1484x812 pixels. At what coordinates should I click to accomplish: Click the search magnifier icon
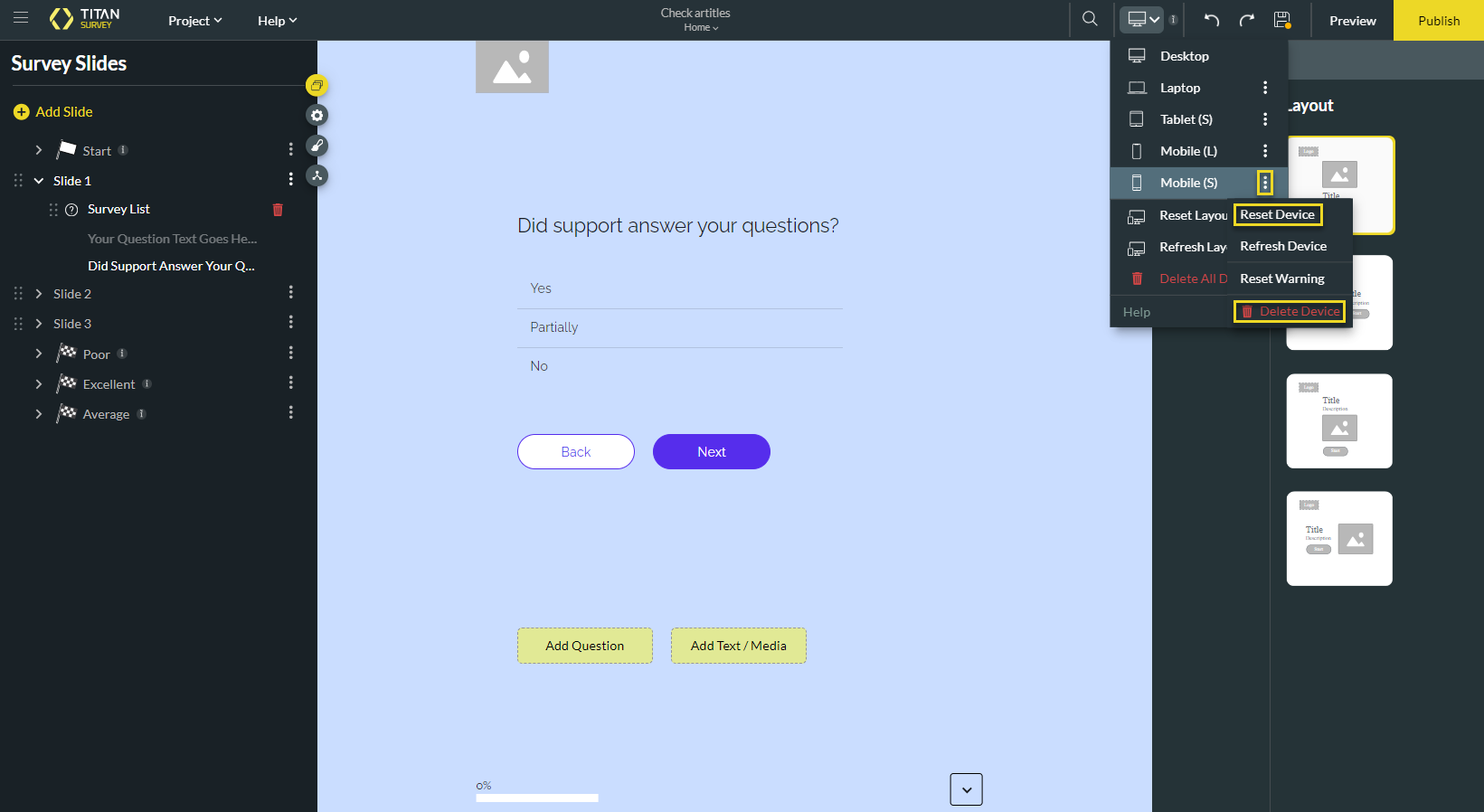pos(1090,19)
